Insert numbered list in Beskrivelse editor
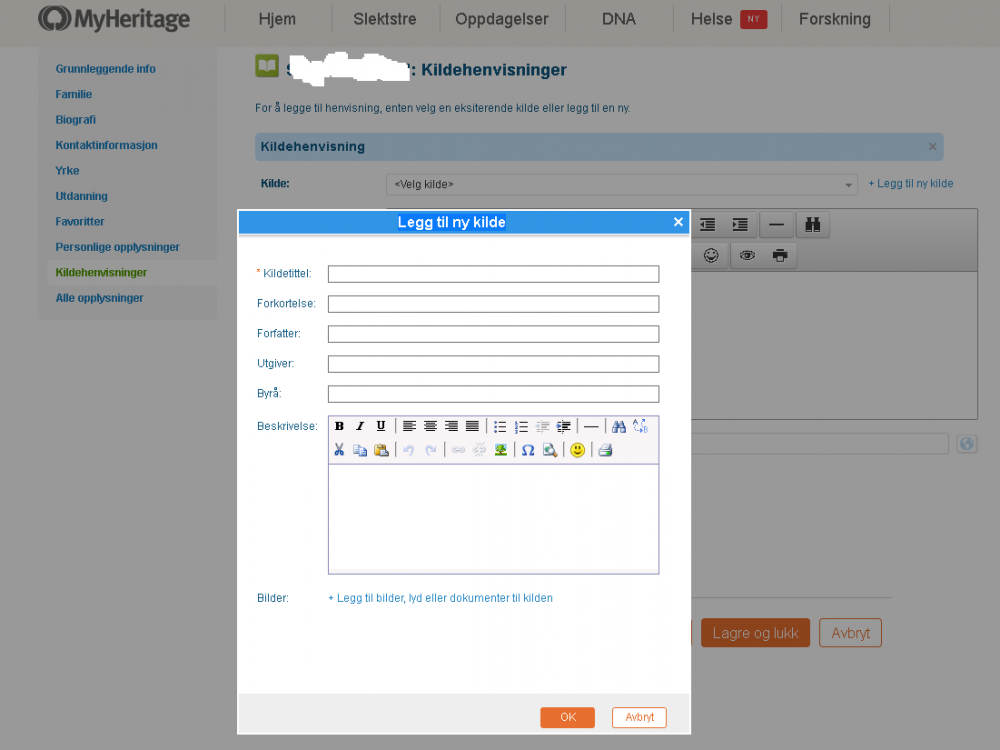This screenshot has height=750, width=1000. click(x=521, y=427)
